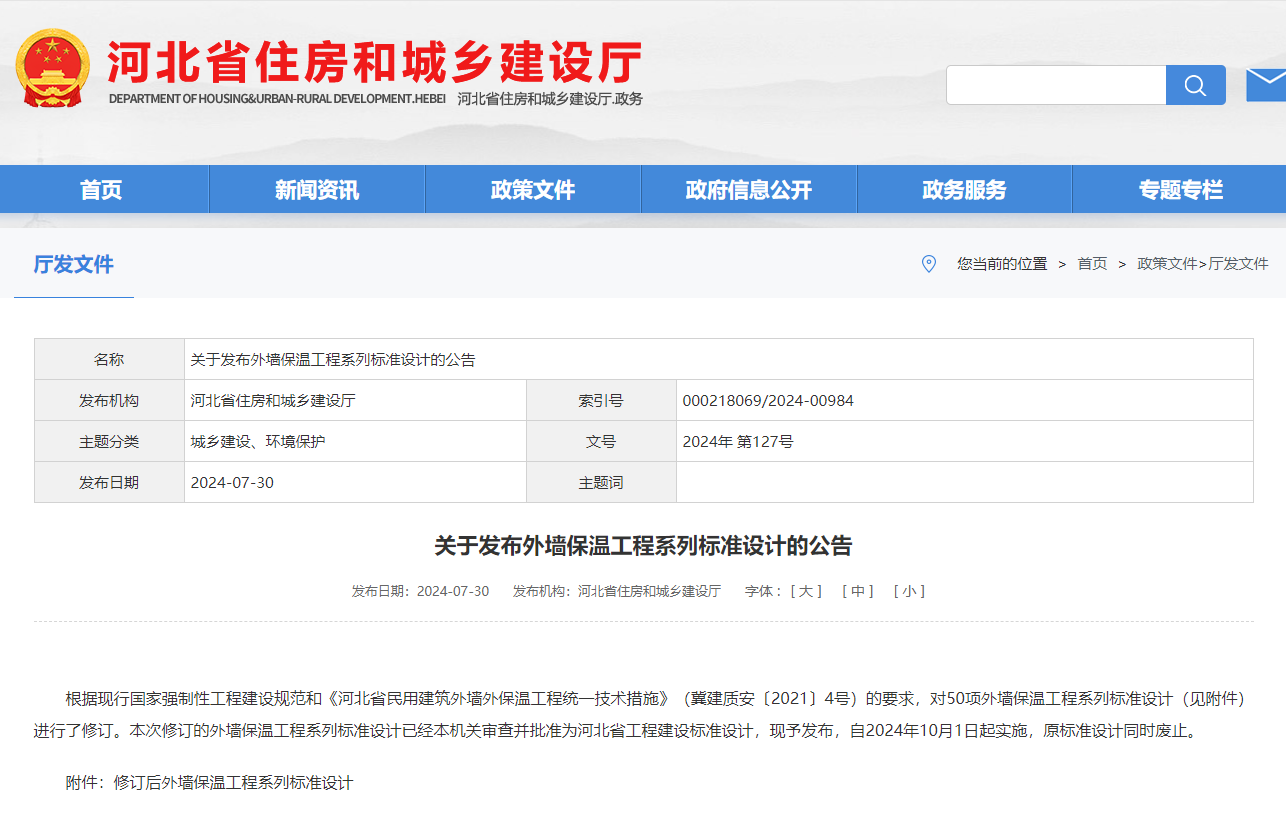Image resolution: width=1286 pixels, height=830 pixels.
Task: Go to 首页 in breadcrumb
Action: 1092,264
